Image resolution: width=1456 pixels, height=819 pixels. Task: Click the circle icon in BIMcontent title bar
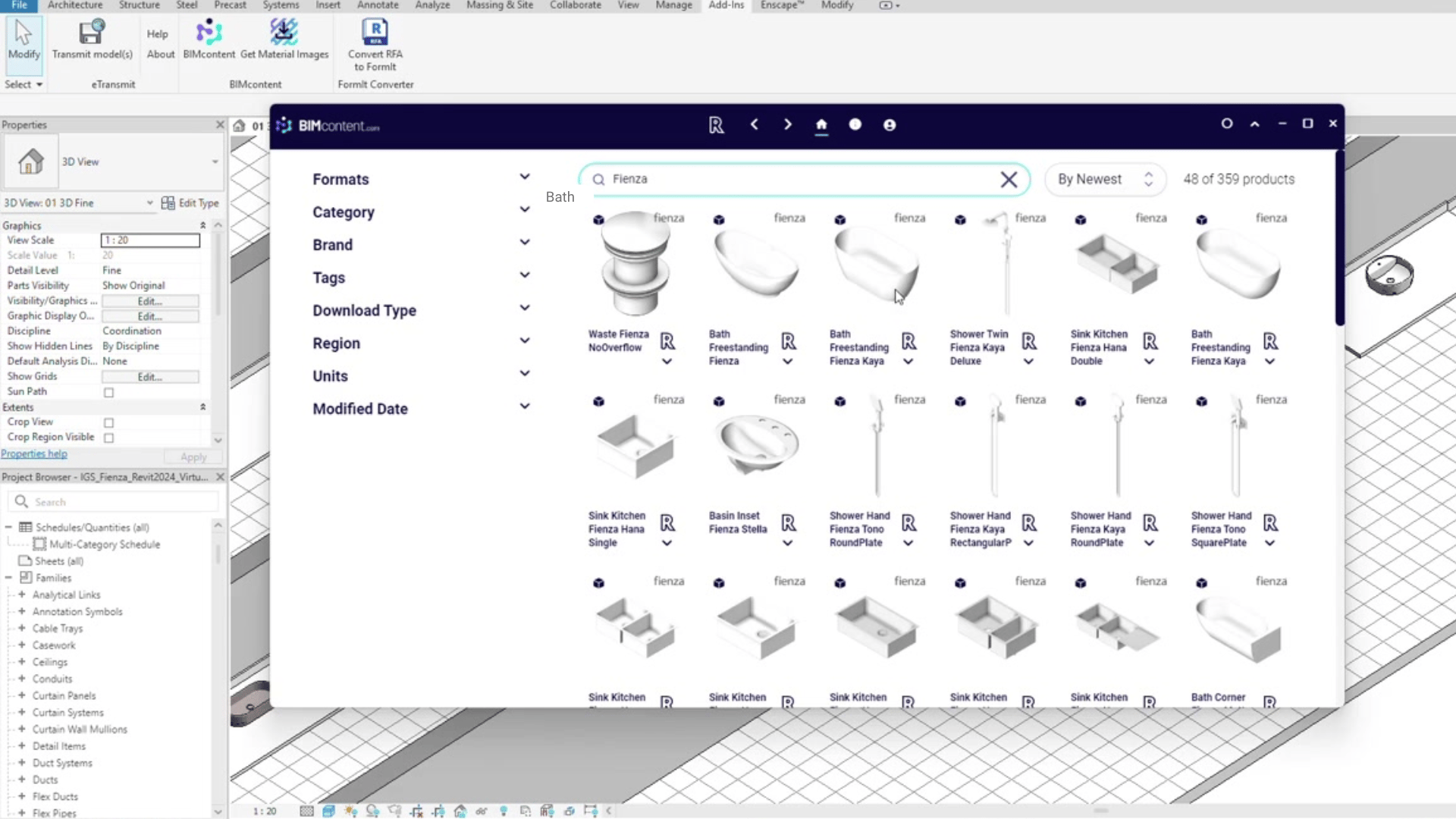point(1227,124)
